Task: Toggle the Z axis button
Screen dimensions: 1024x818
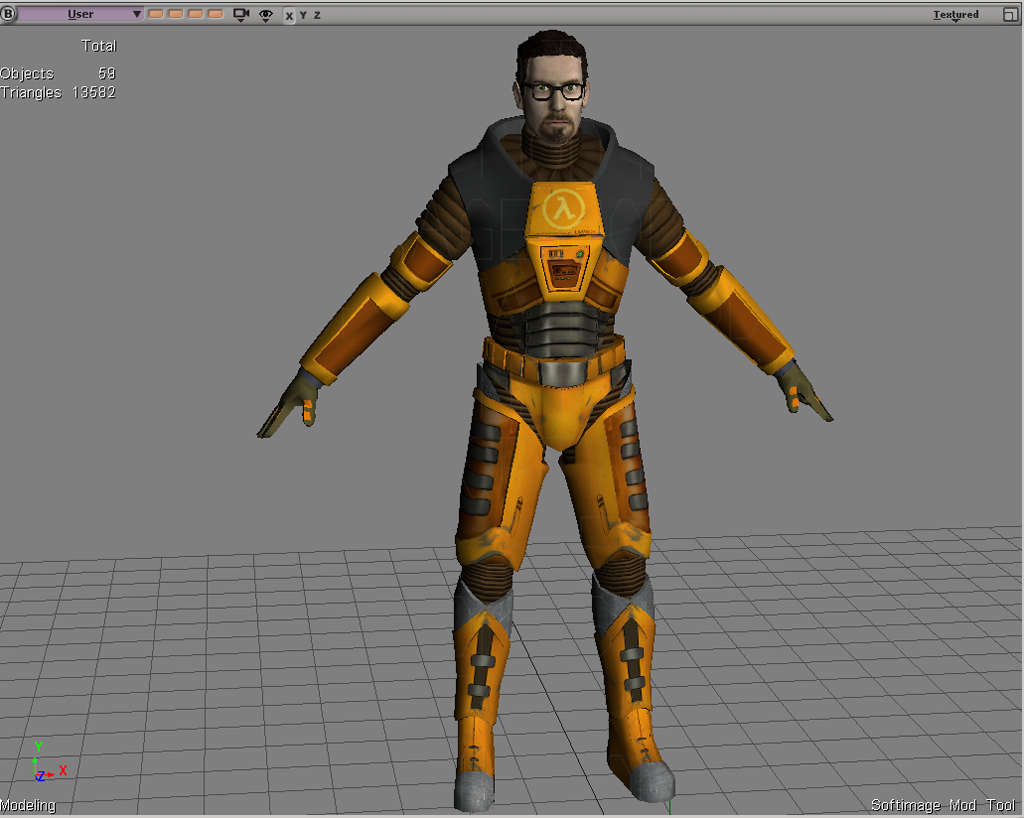Action: [317, 15]
